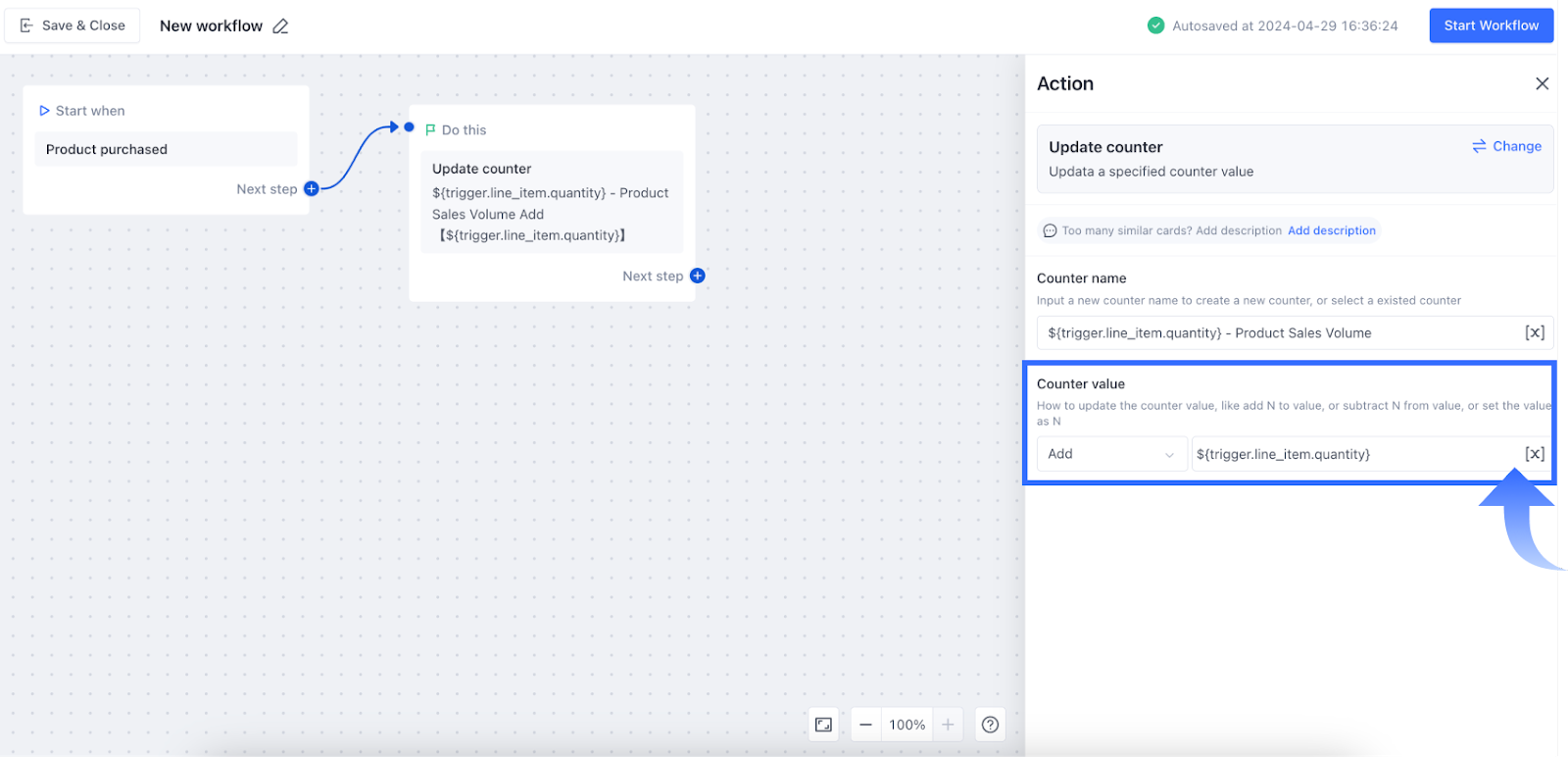Zoom in with the plus icon
Viewport: 1568px width, 757px height.
coord(948,725)
